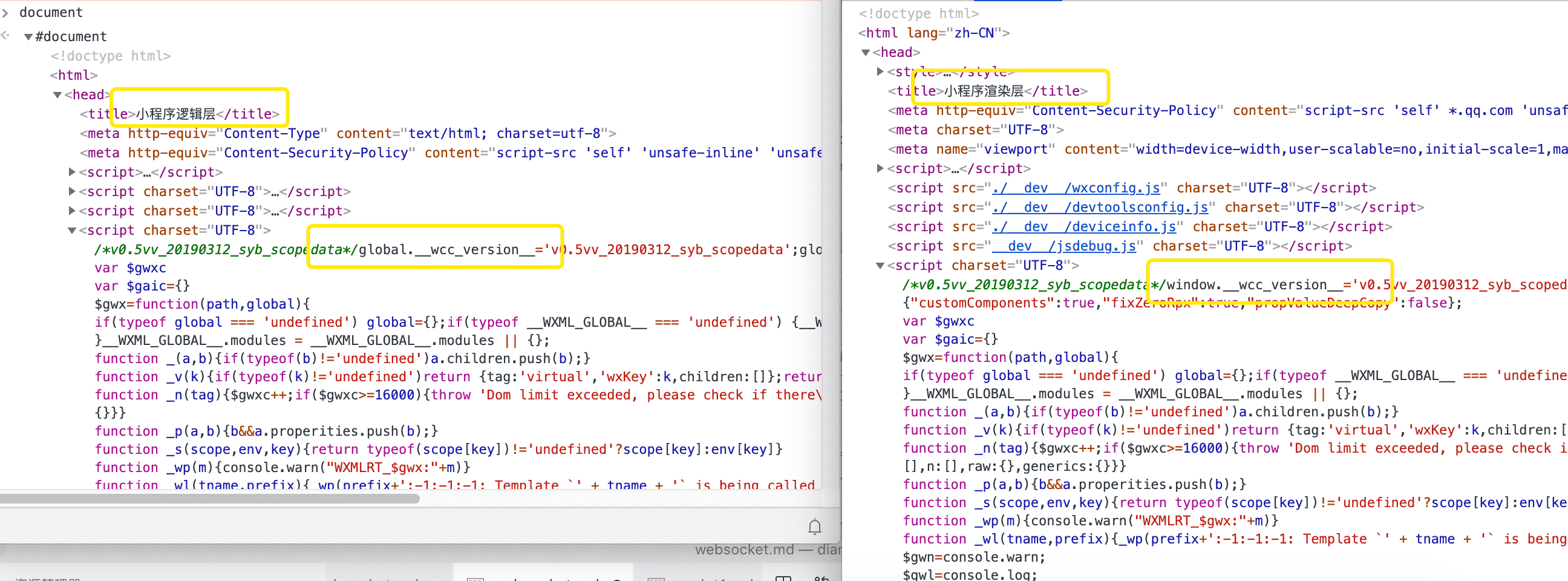Click "function _wl(tname,prefix)" line in right panel
The width and height of the screenshot is (1568, 581).
(x=1235, y=539)
